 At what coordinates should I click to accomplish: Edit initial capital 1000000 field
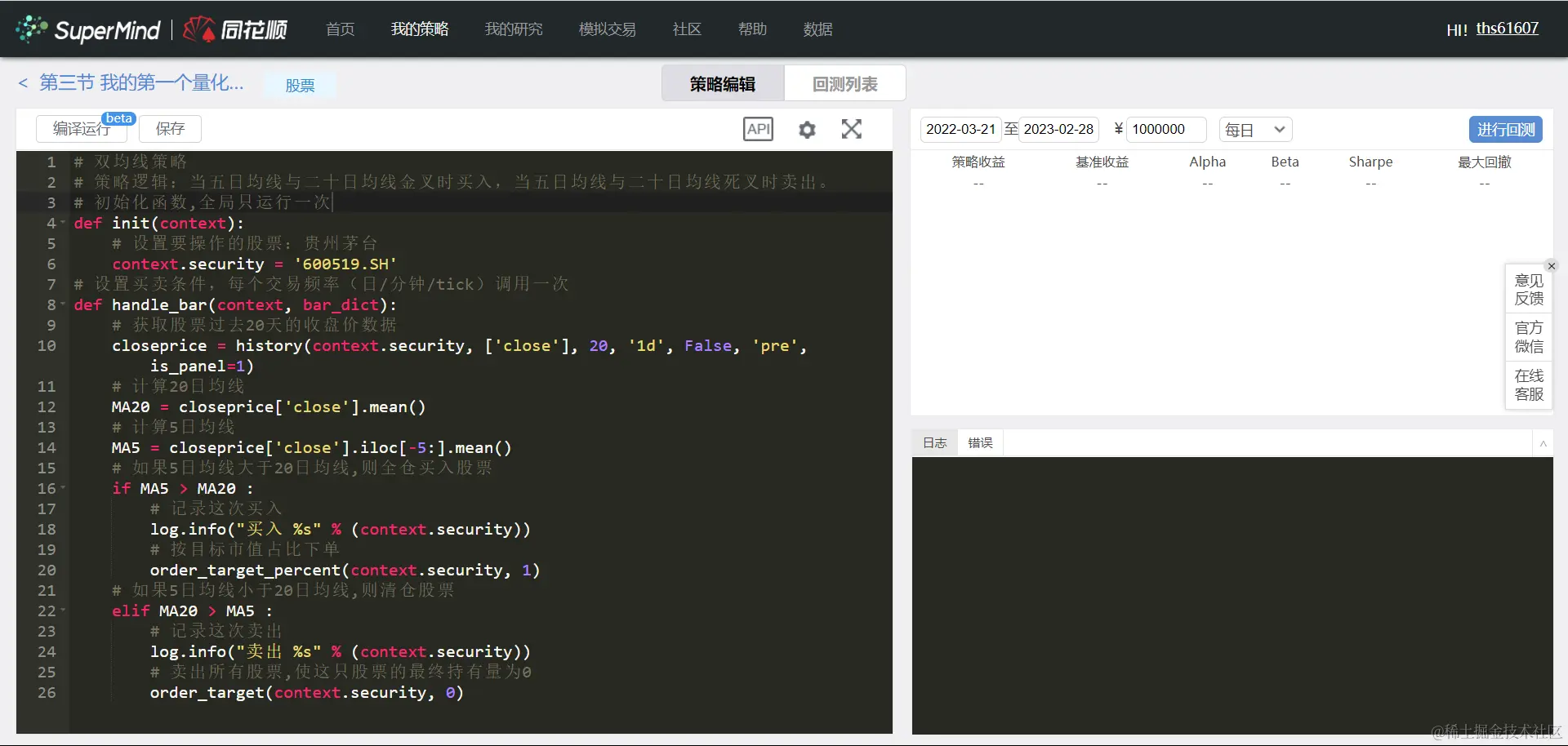tap(1166, 130)
